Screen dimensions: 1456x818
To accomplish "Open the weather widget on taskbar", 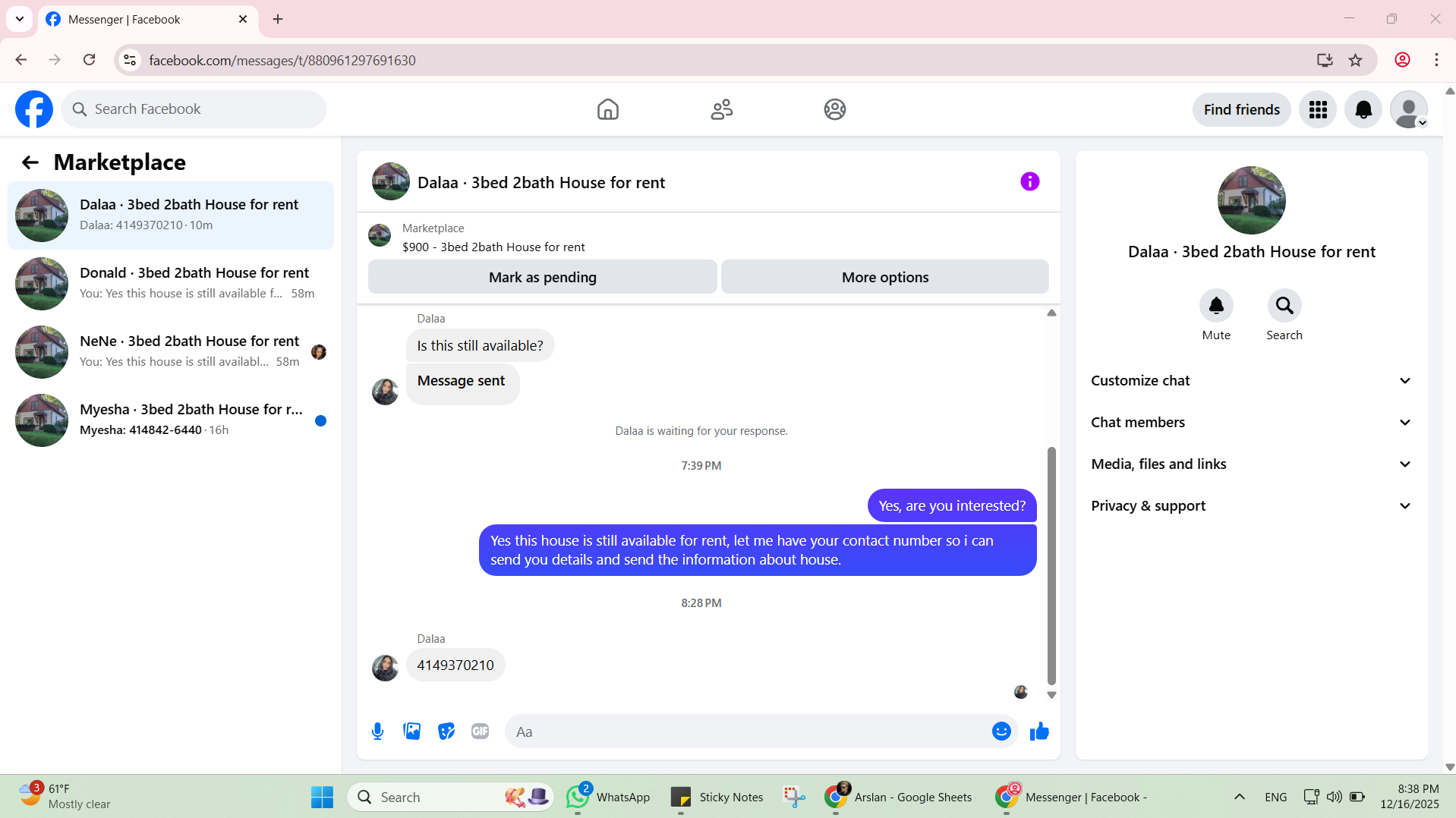I will [x=65, y=797].
